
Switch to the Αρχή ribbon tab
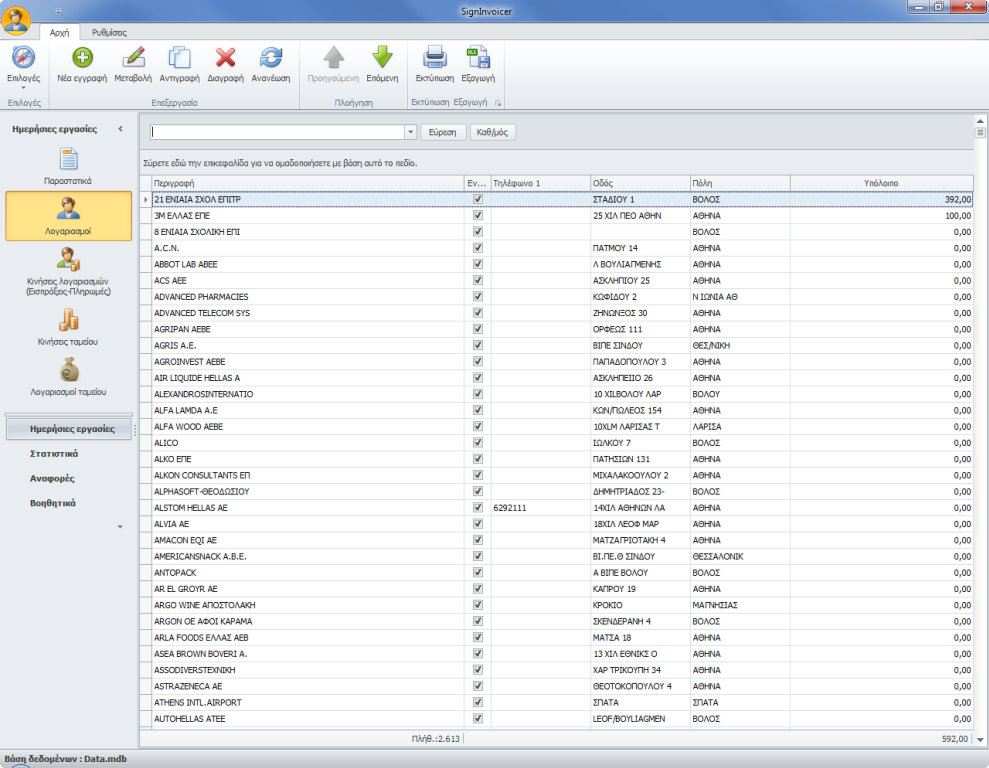click(x=59, y=32)
